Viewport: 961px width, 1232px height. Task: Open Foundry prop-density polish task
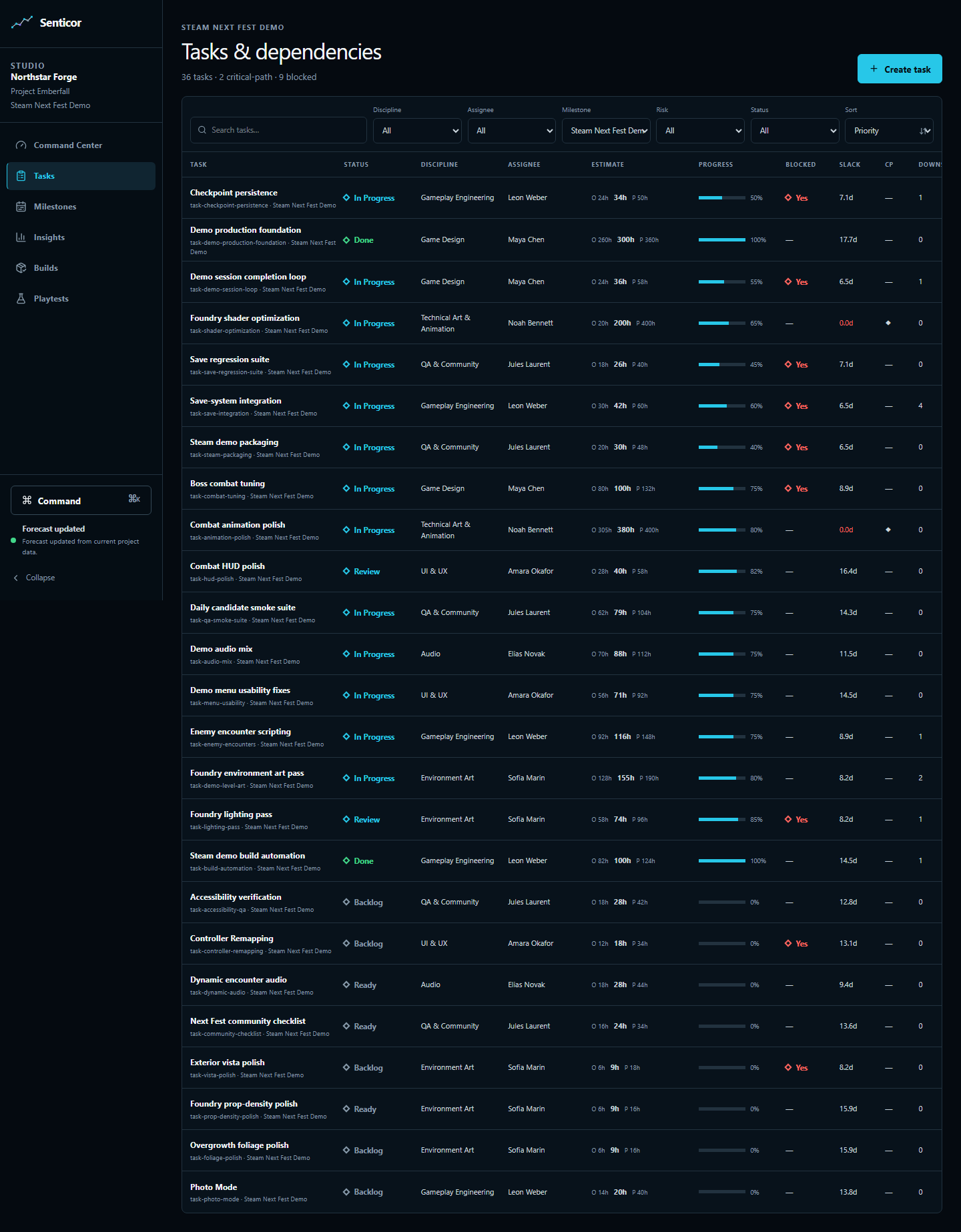(244, 1104)
